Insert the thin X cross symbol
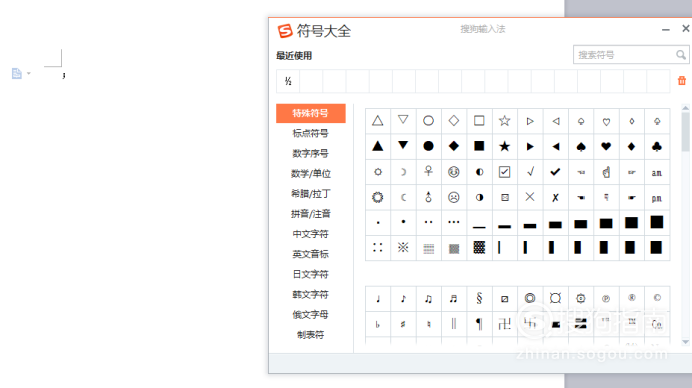The image size is (692, 388). click(x=530, y=197)
